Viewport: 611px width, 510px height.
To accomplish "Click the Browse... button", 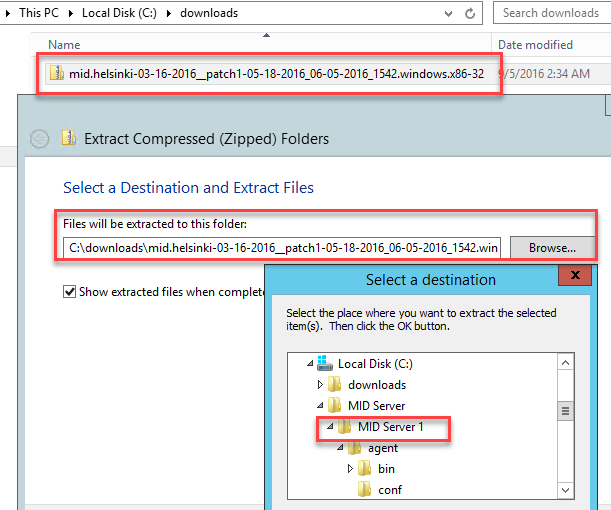I will coord(552,248).
